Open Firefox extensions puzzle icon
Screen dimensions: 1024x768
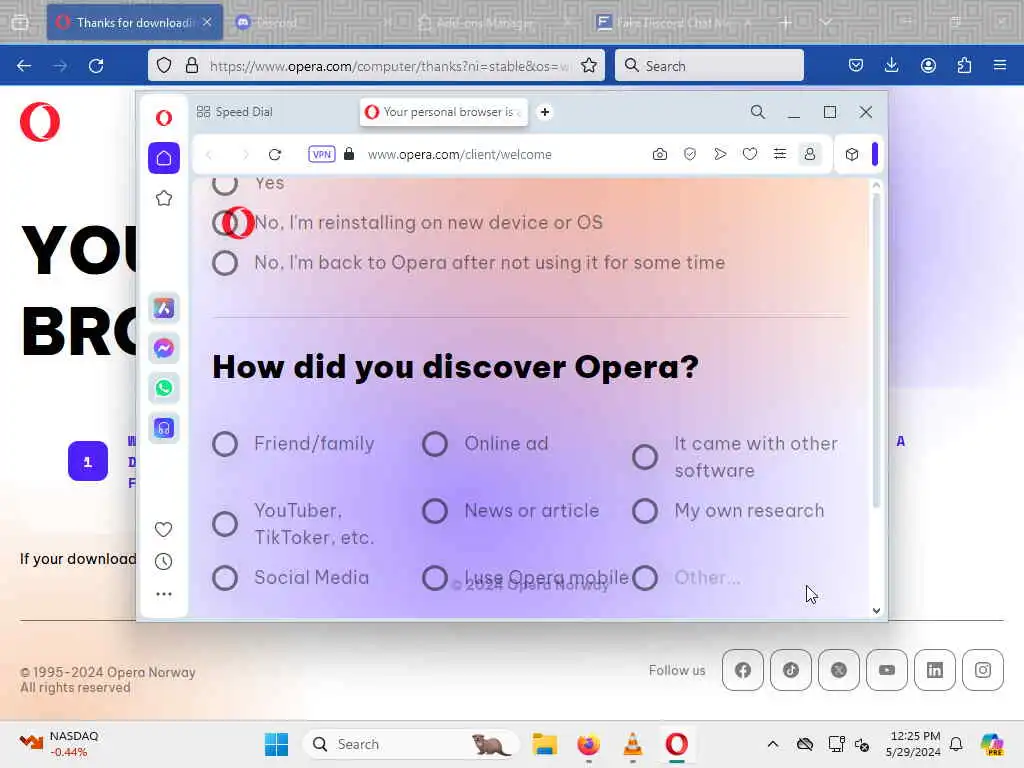964,66
